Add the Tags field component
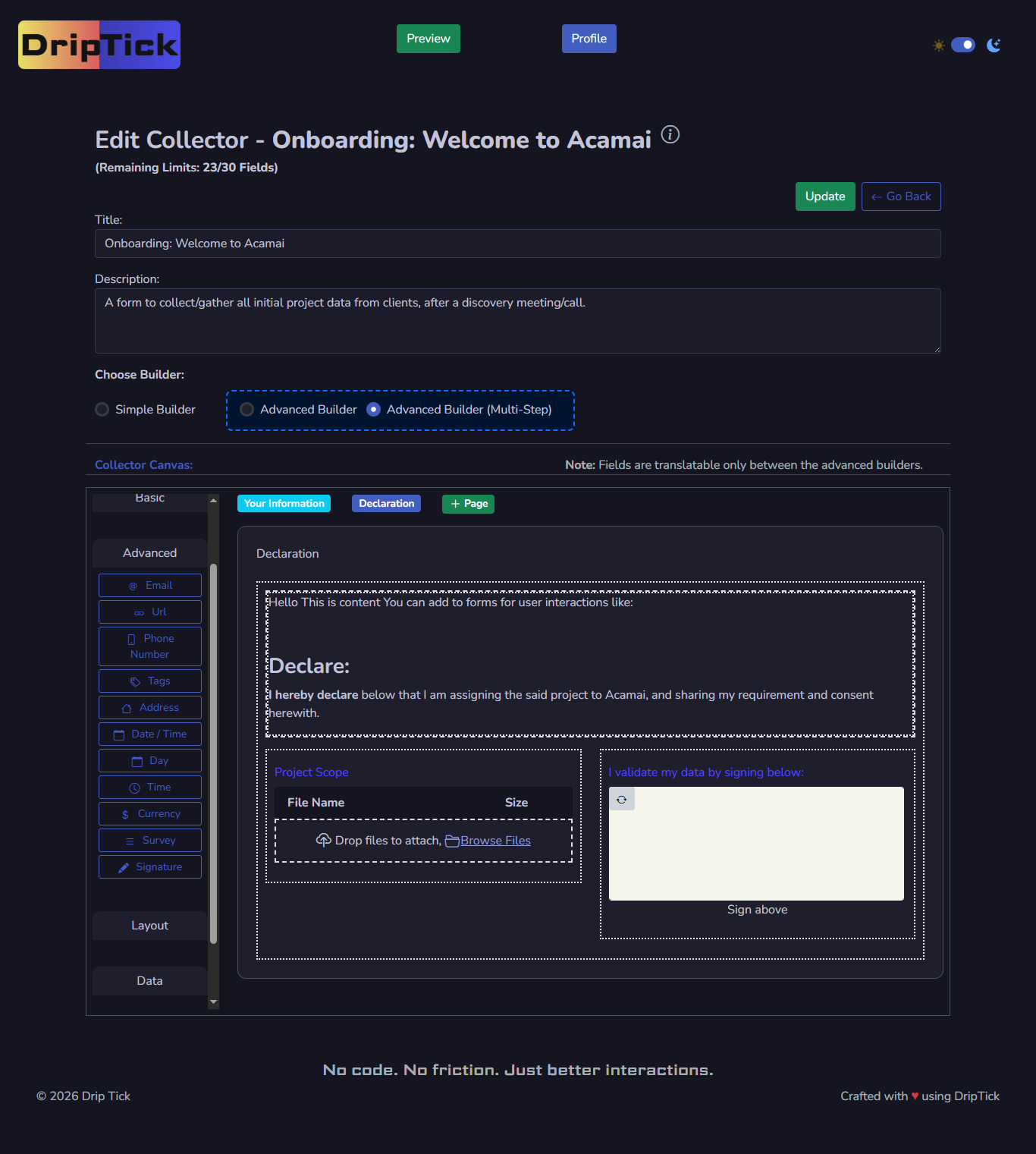The height and width of the screenshot is (1154, 1036). click(150, 681)
